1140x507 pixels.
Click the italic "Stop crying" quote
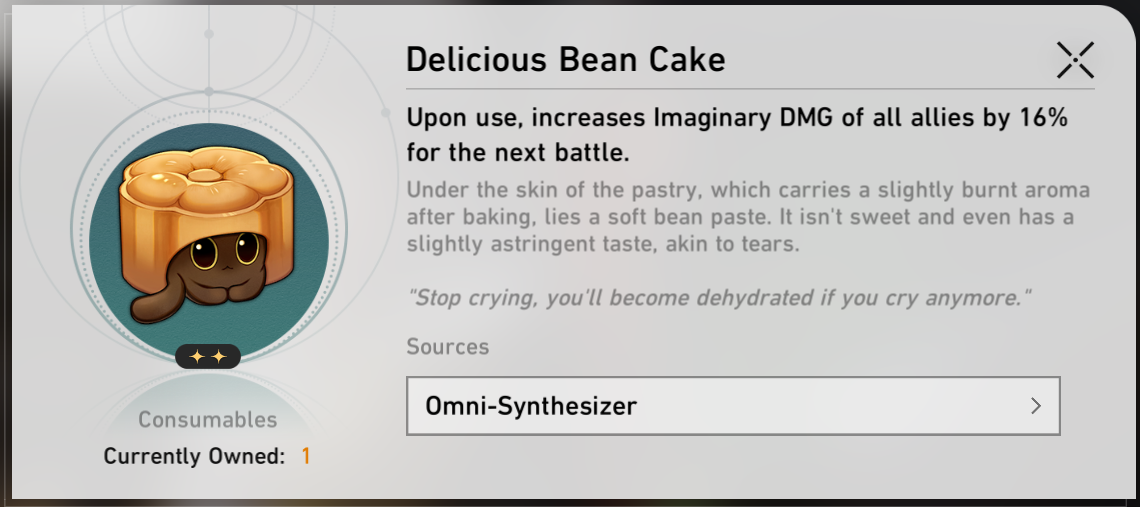click(x=719, y=298)
